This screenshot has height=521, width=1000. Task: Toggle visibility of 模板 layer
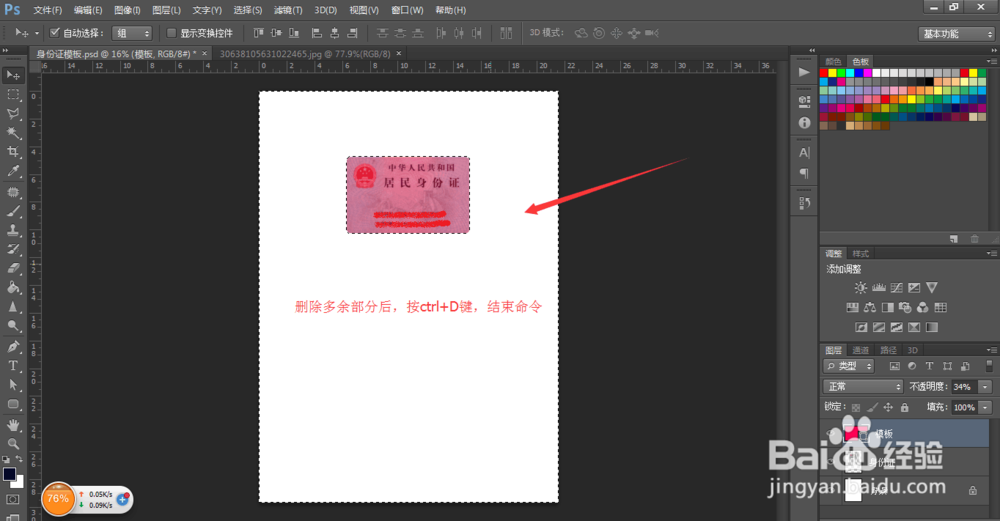(832, 433)
